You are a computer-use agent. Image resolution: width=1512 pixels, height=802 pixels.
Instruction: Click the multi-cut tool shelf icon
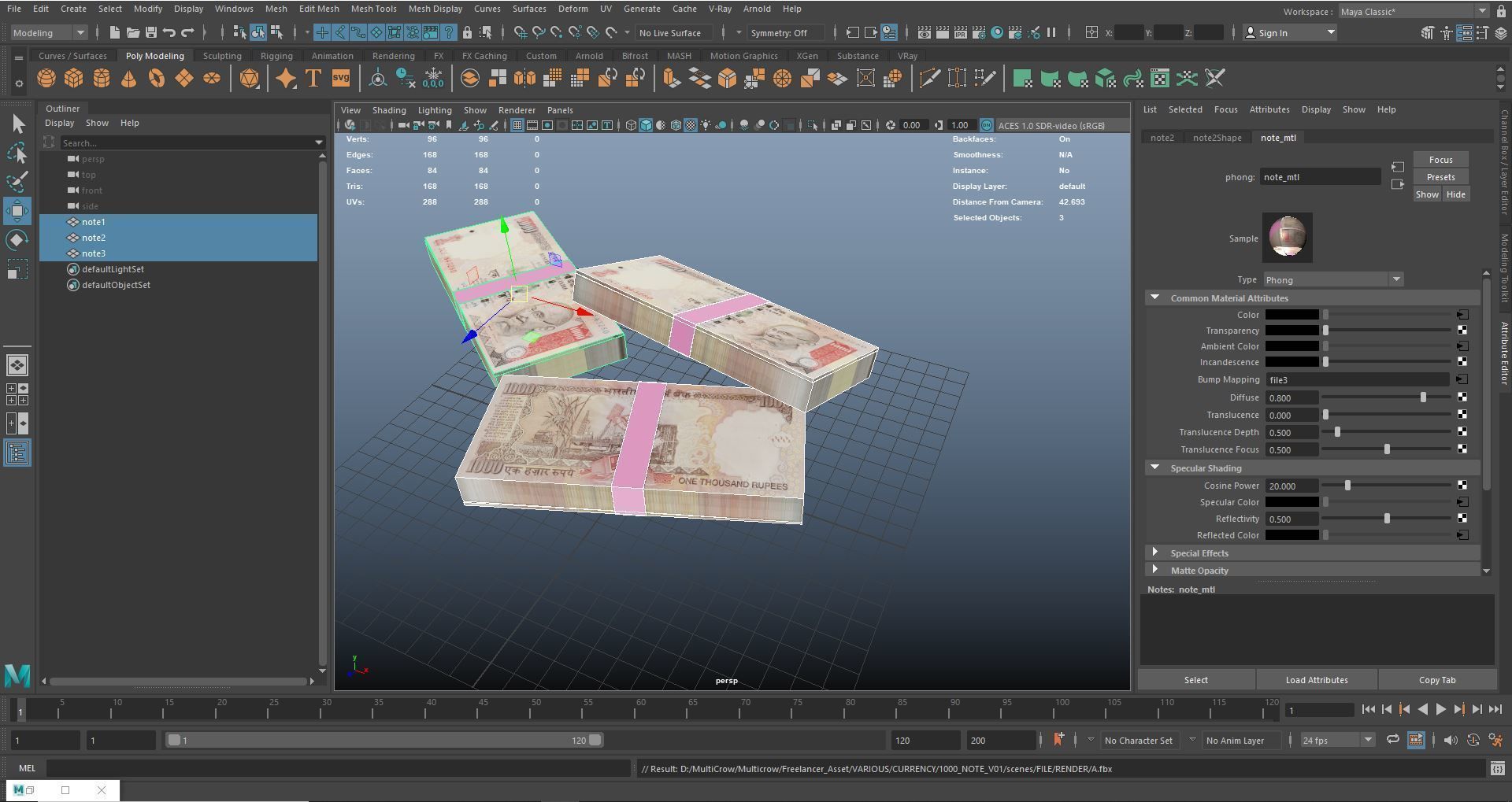click(x=929, y=79)
